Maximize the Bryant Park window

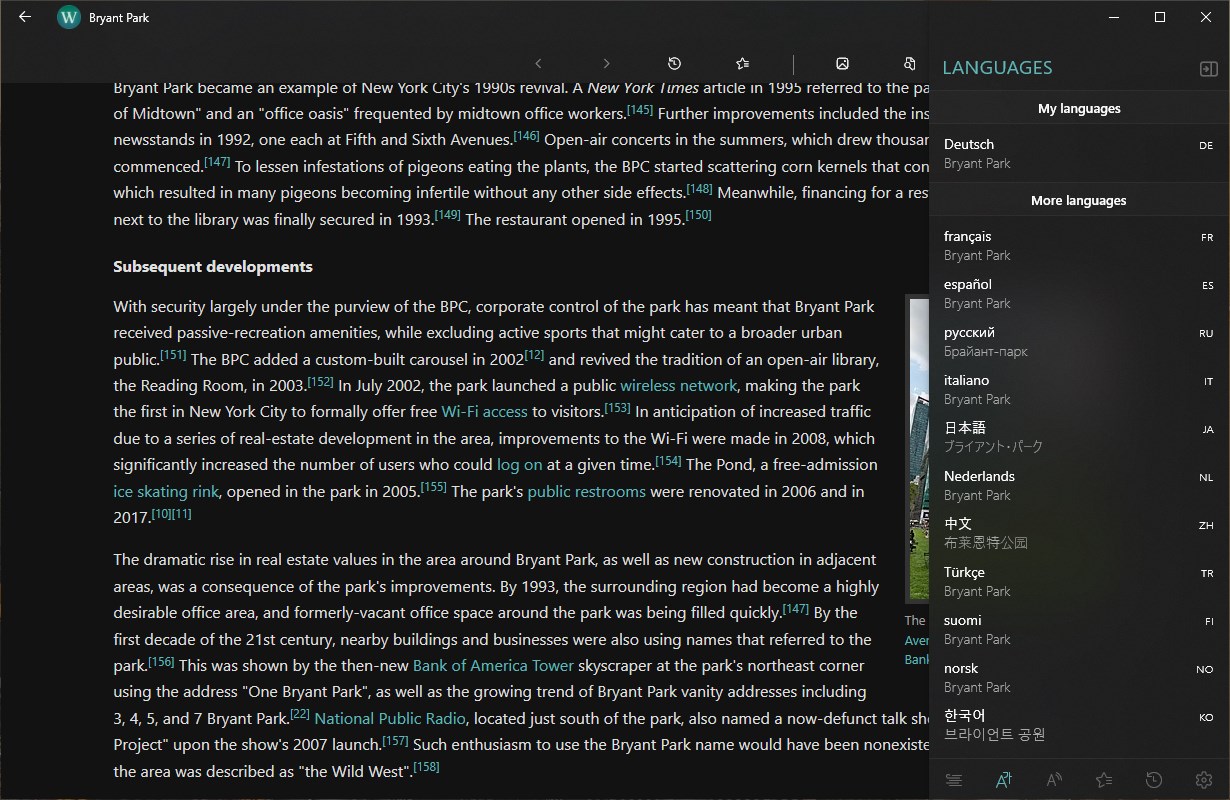pyautogui.click(x=1160, y=17)
